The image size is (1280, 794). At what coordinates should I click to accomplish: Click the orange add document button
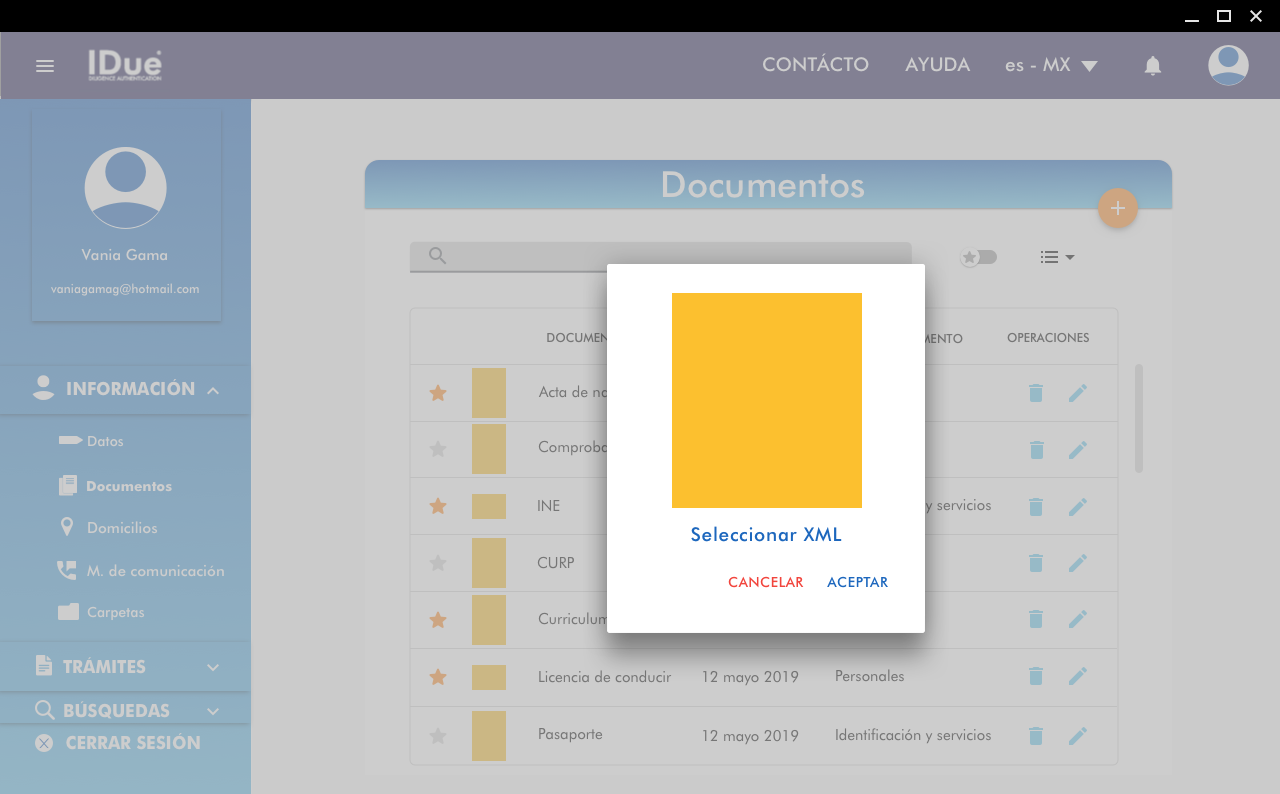click(x=1117, y=209)
